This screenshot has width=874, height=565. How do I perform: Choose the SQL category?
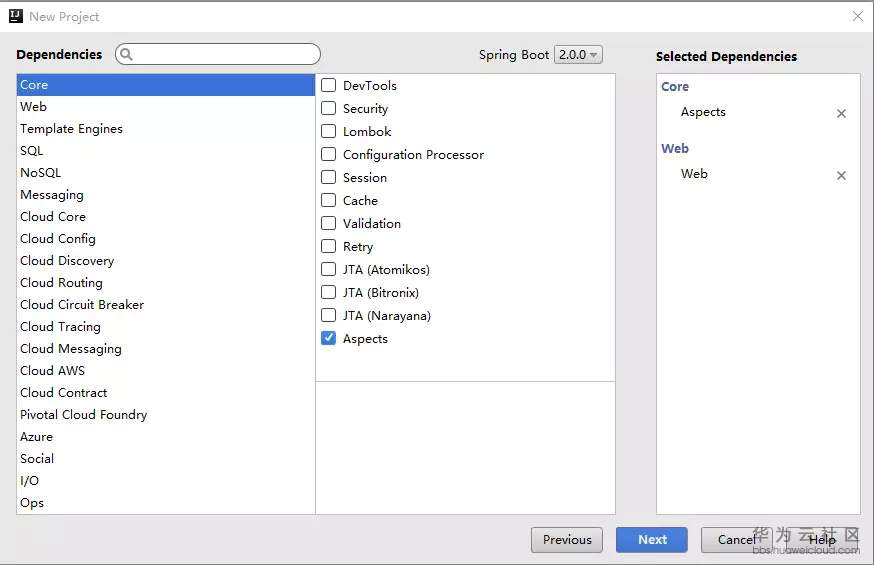click(166, 150)
